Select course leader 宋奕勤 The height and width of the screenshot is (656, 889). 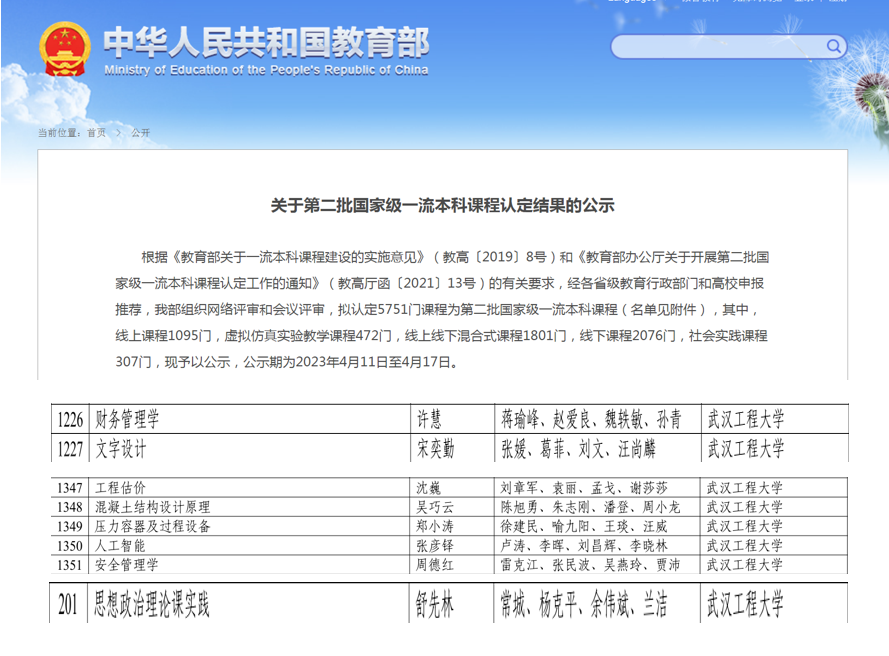435,448
